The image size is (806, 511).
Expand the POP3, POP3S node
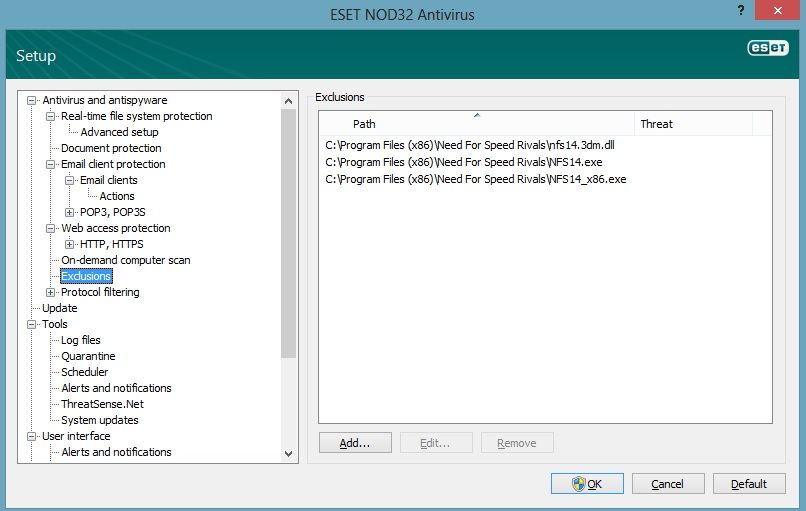tap(69, 212)
